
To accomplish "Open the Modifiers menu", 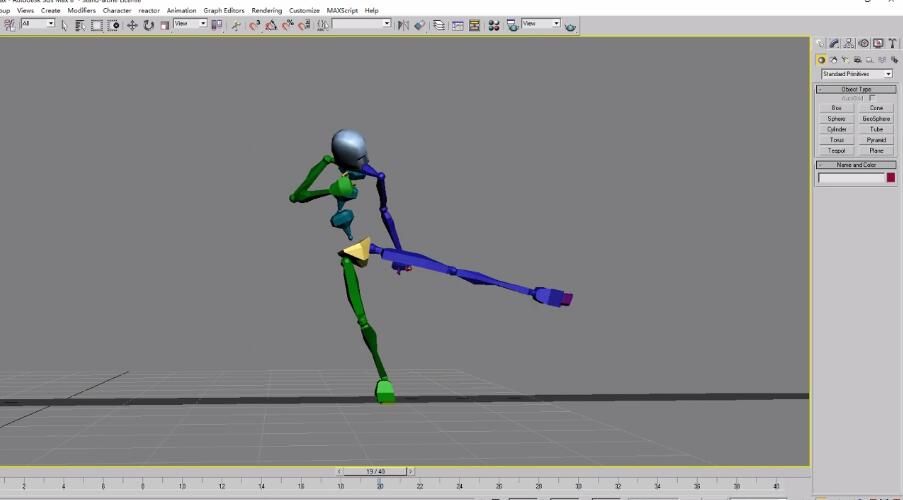I will tap(82, 10).
